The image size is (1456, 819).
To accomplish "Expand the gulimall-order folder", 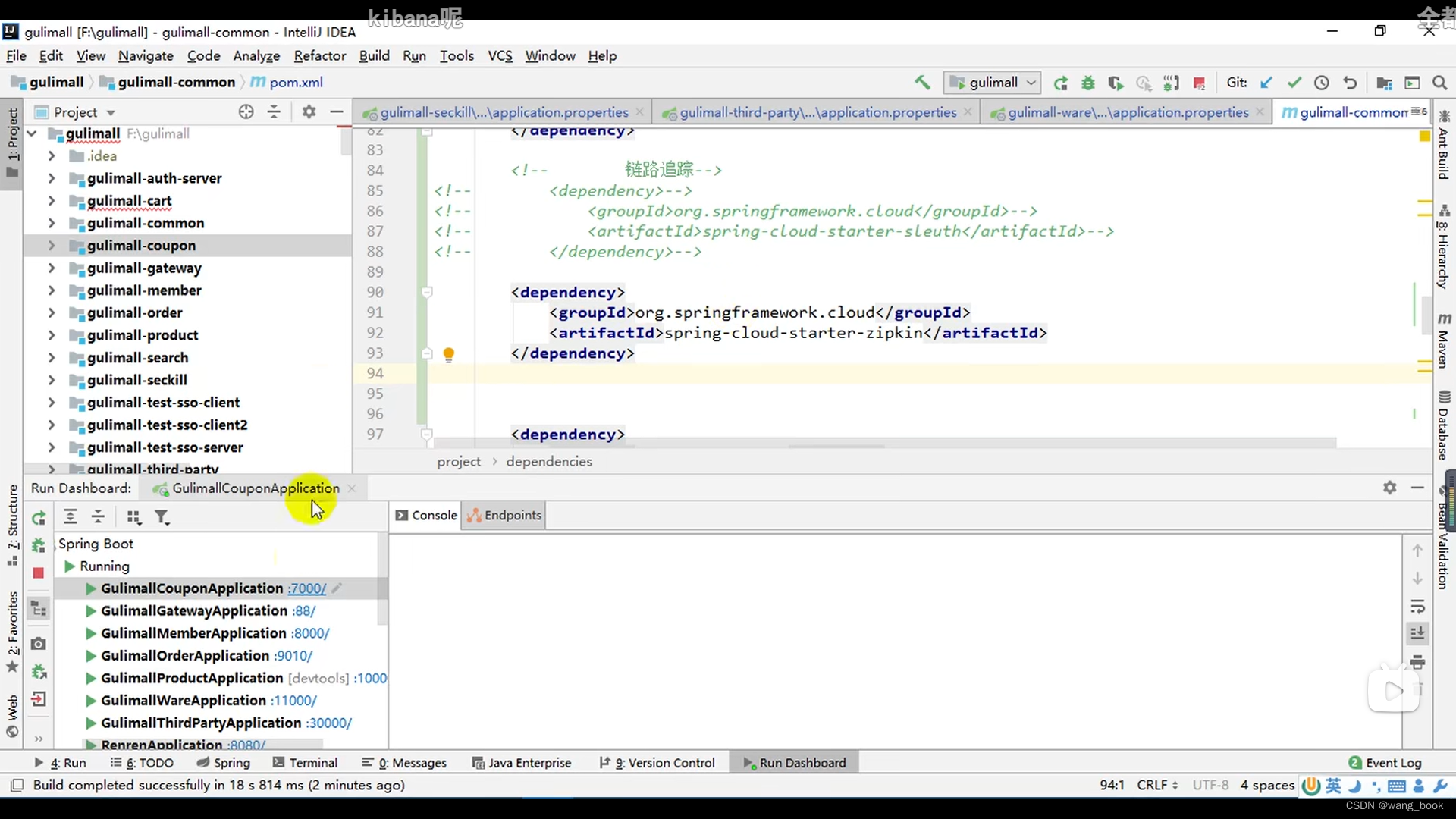I will pos(51,313).
